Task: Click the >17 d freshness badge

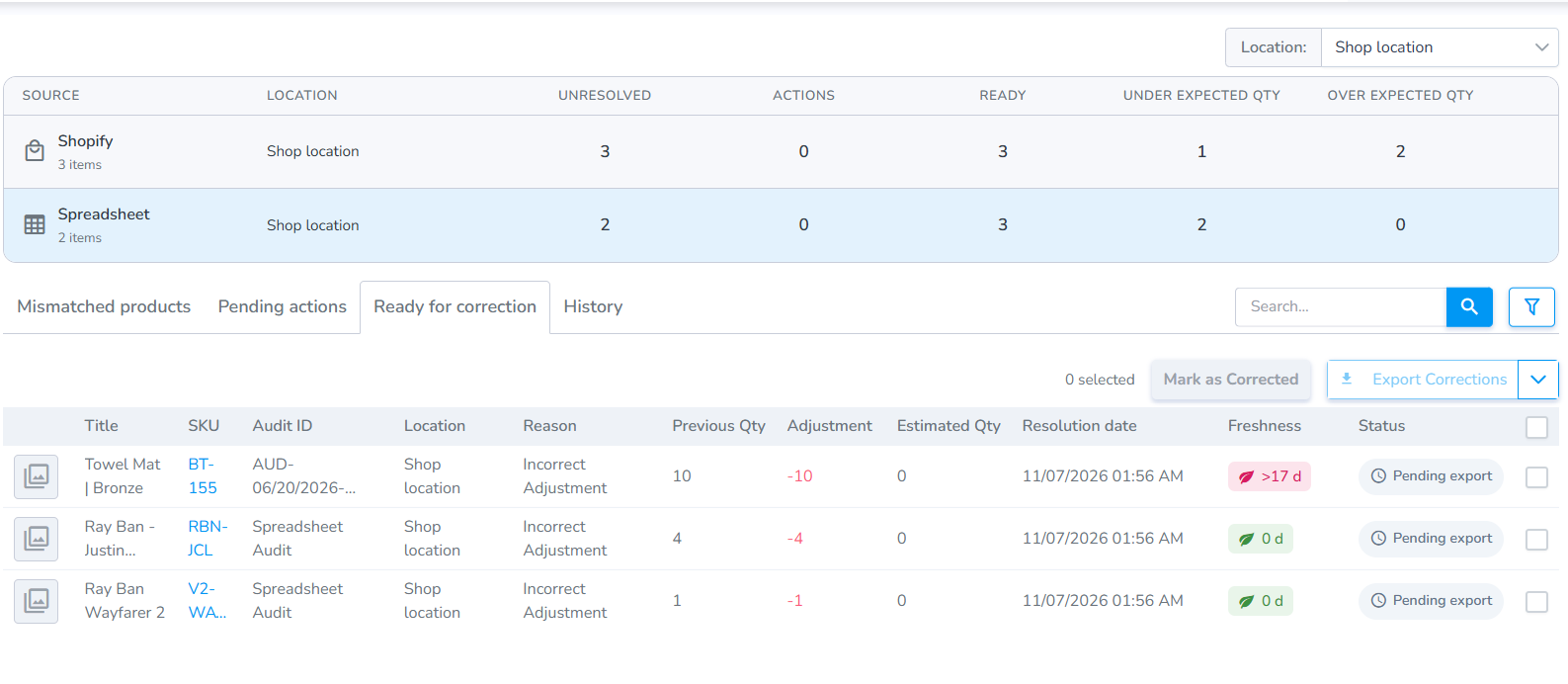Action: tap(1270, 476)
